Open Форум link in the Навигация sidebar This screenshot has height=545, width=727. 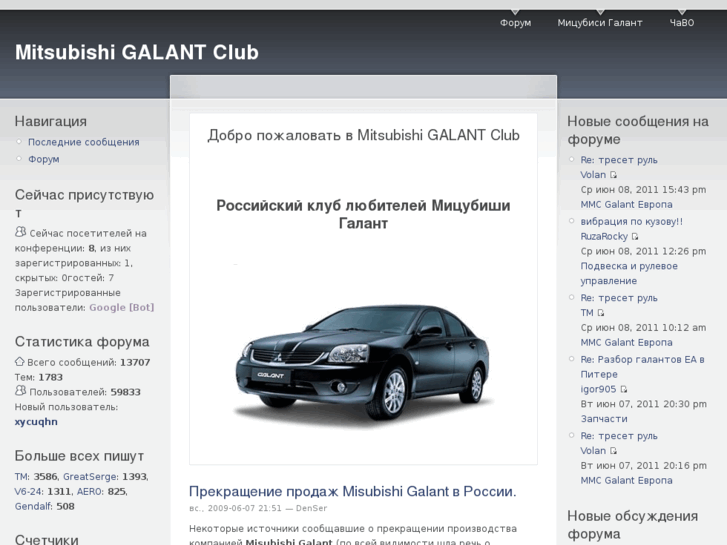coord(44,159)
